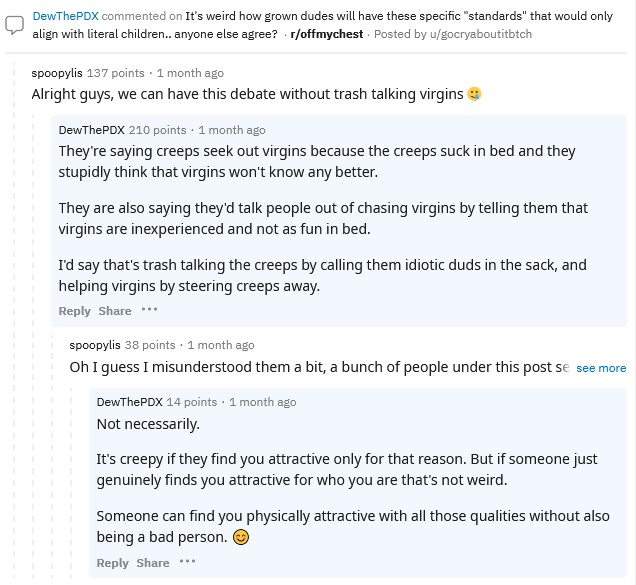636x585 pixels.
Task: Open more options on the 210-point comment
Action: pos(150,310)
